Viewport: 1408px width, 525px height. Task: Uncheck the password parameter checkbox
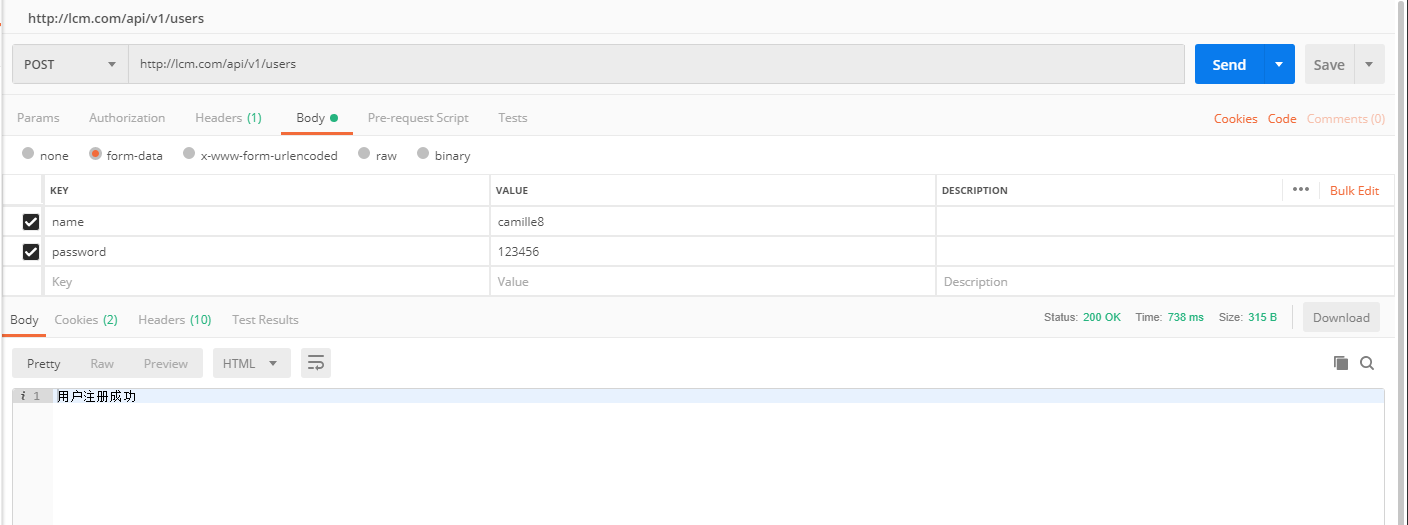[x=31, y=252]
